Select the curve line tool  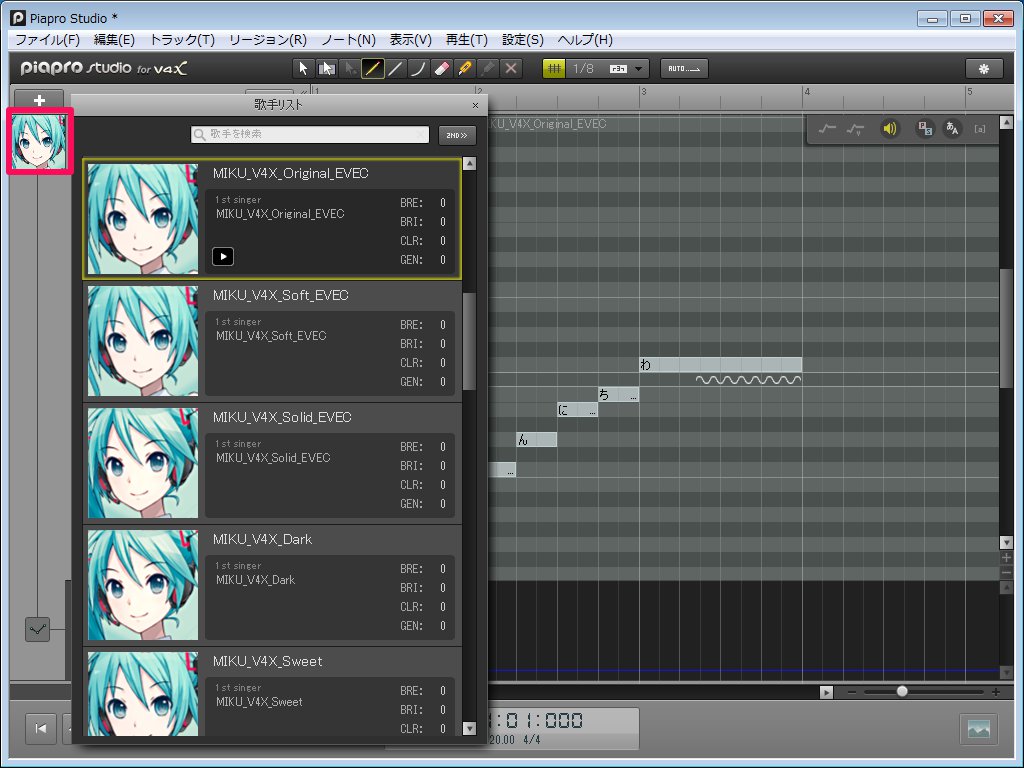click(418, 69)
